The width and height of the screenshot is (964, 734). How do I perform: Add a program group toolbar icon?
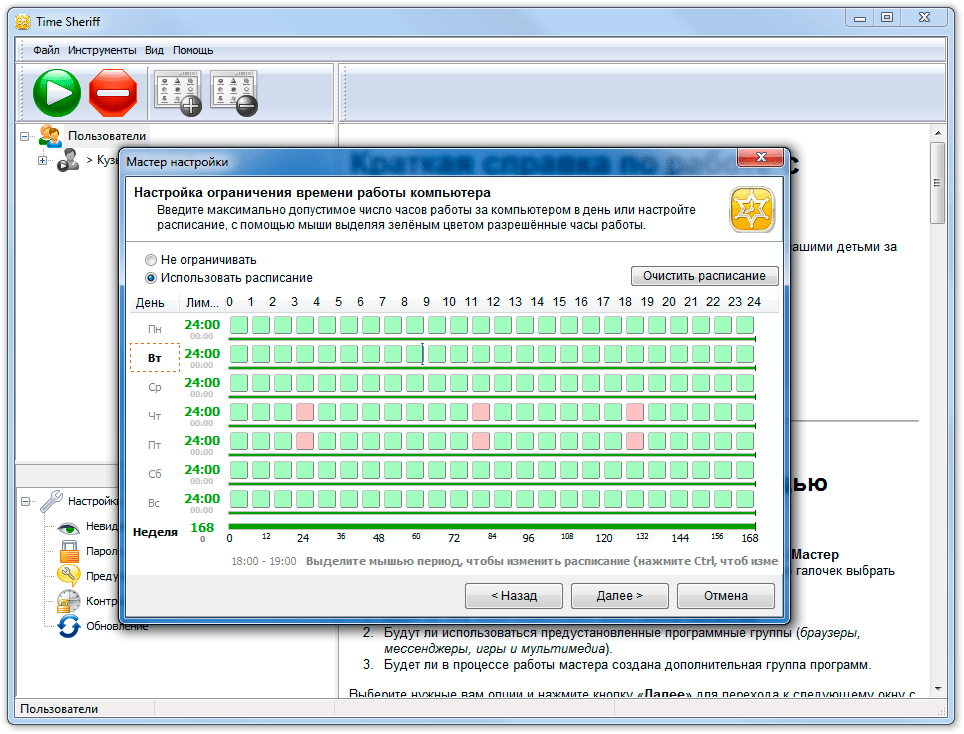(x=178, y=93)
